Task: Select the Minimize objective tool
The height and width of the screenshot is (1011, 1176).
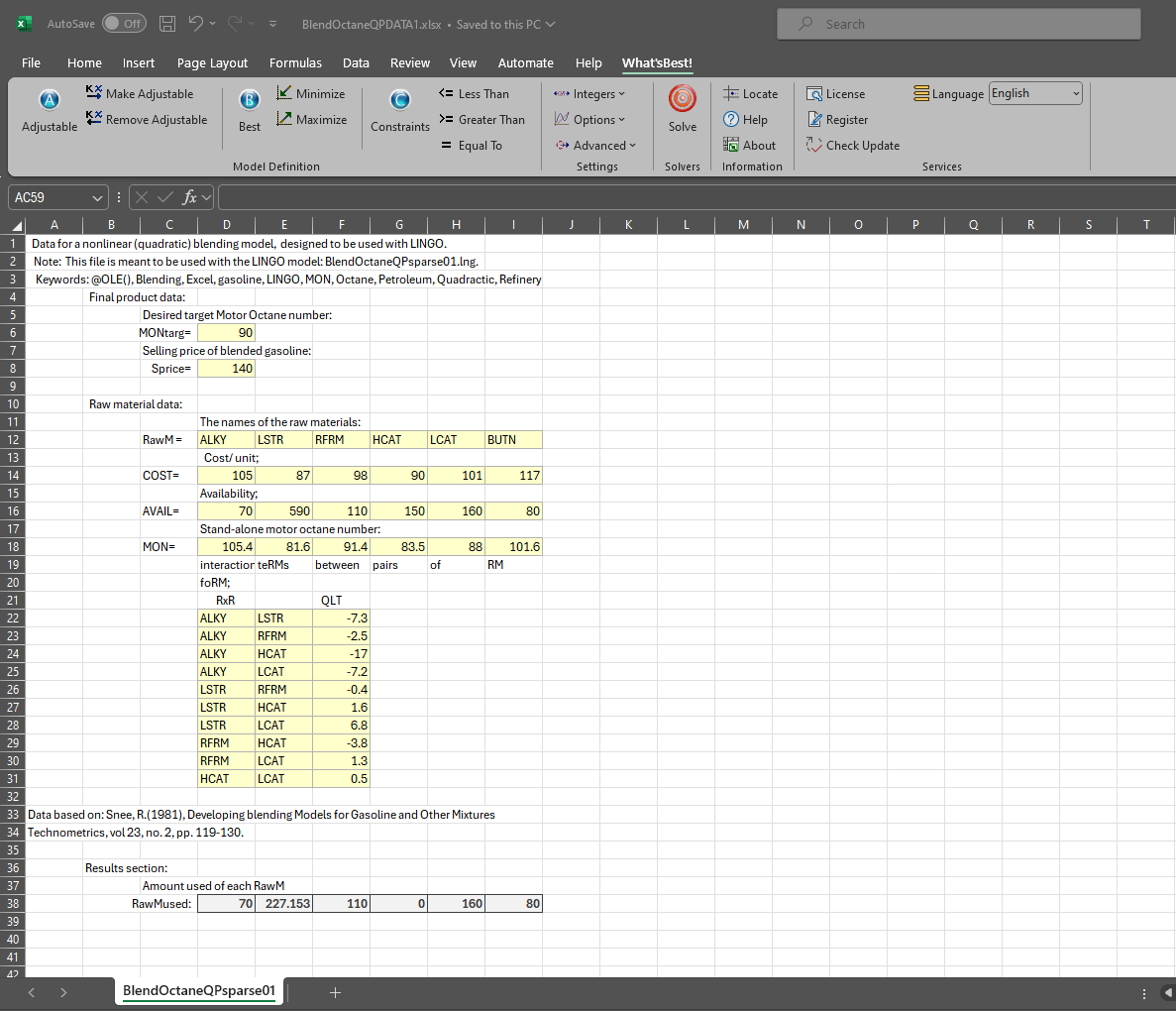Action: pos(310,94)
